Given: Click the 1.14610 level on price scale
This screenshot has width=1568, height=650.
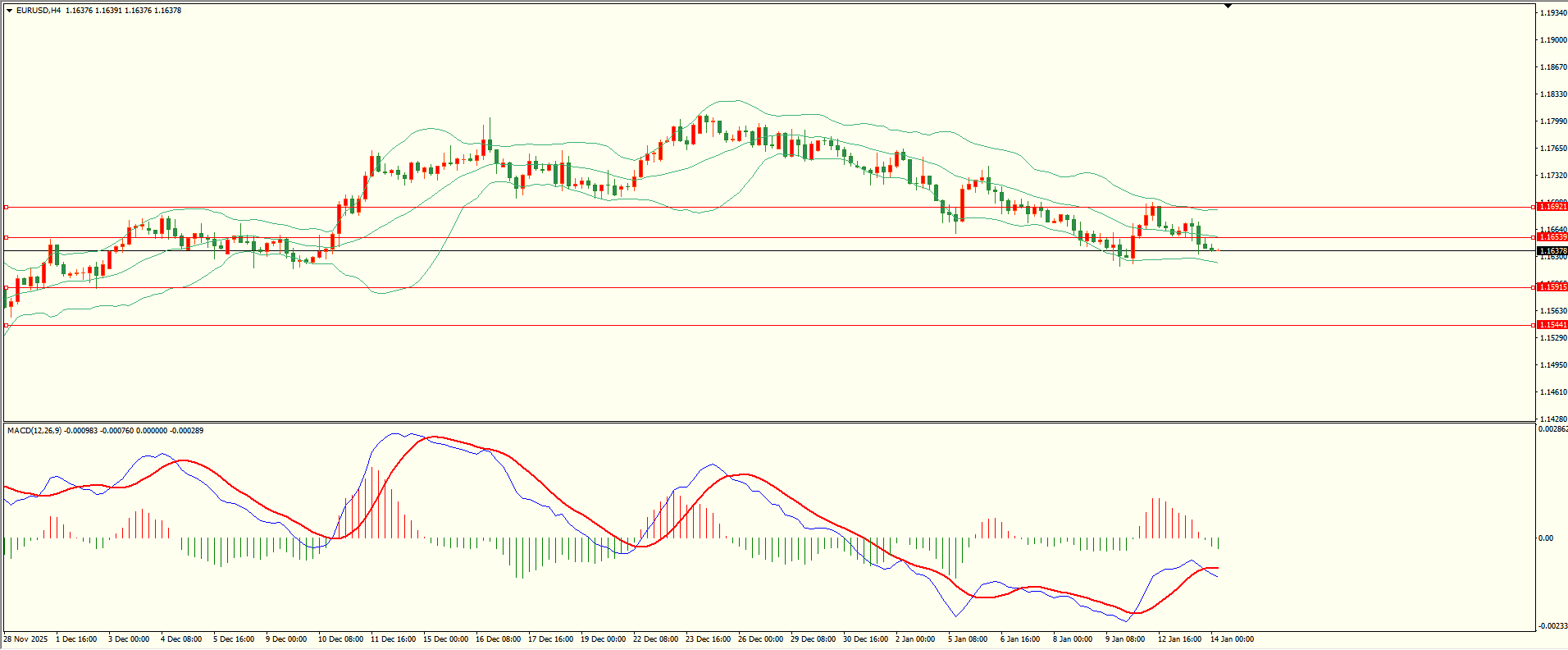Looking at the screenshot, I should 1552,392.
